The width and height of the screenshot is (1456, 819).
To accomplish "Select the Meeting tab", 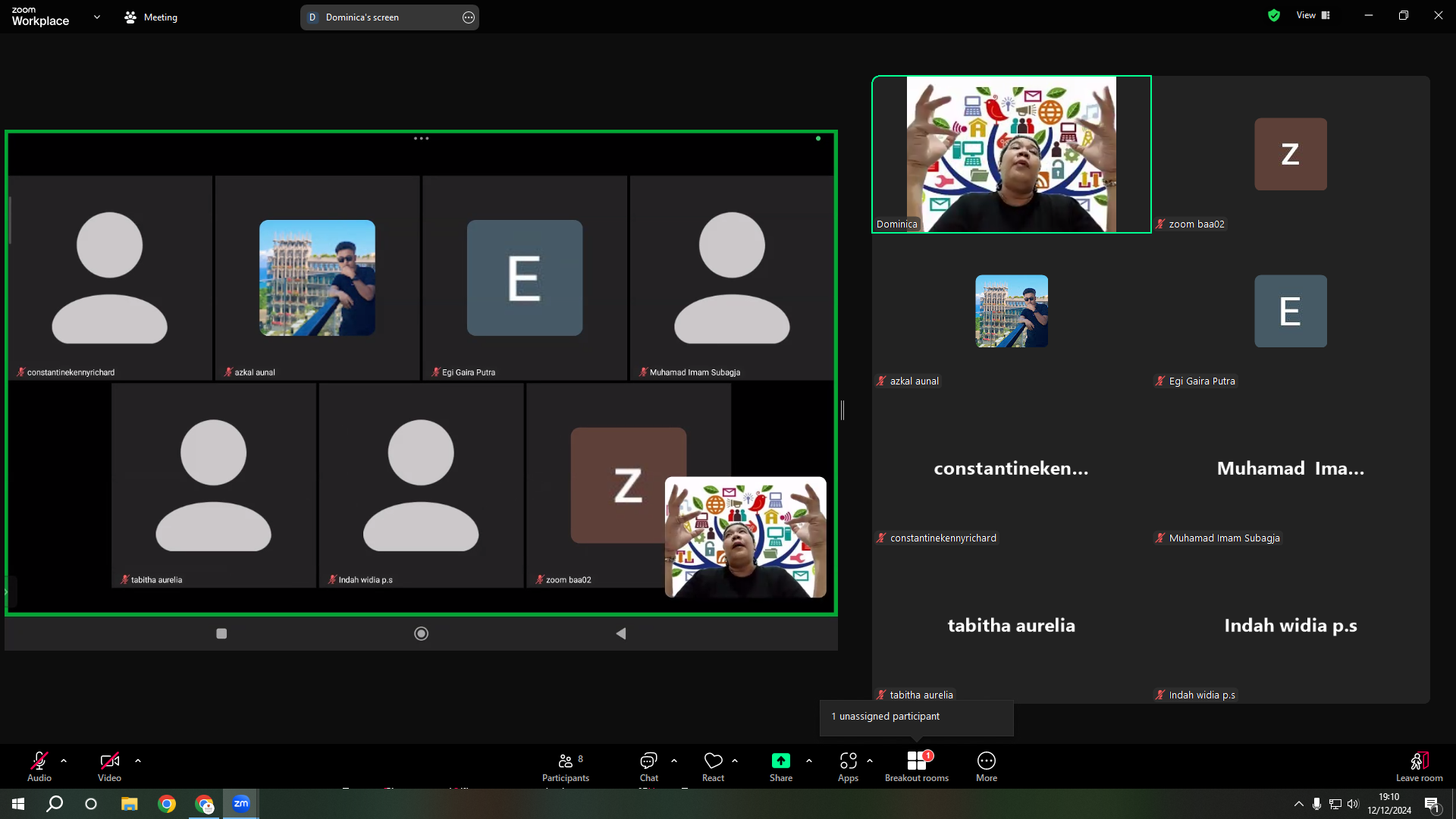I will point(151,17).
